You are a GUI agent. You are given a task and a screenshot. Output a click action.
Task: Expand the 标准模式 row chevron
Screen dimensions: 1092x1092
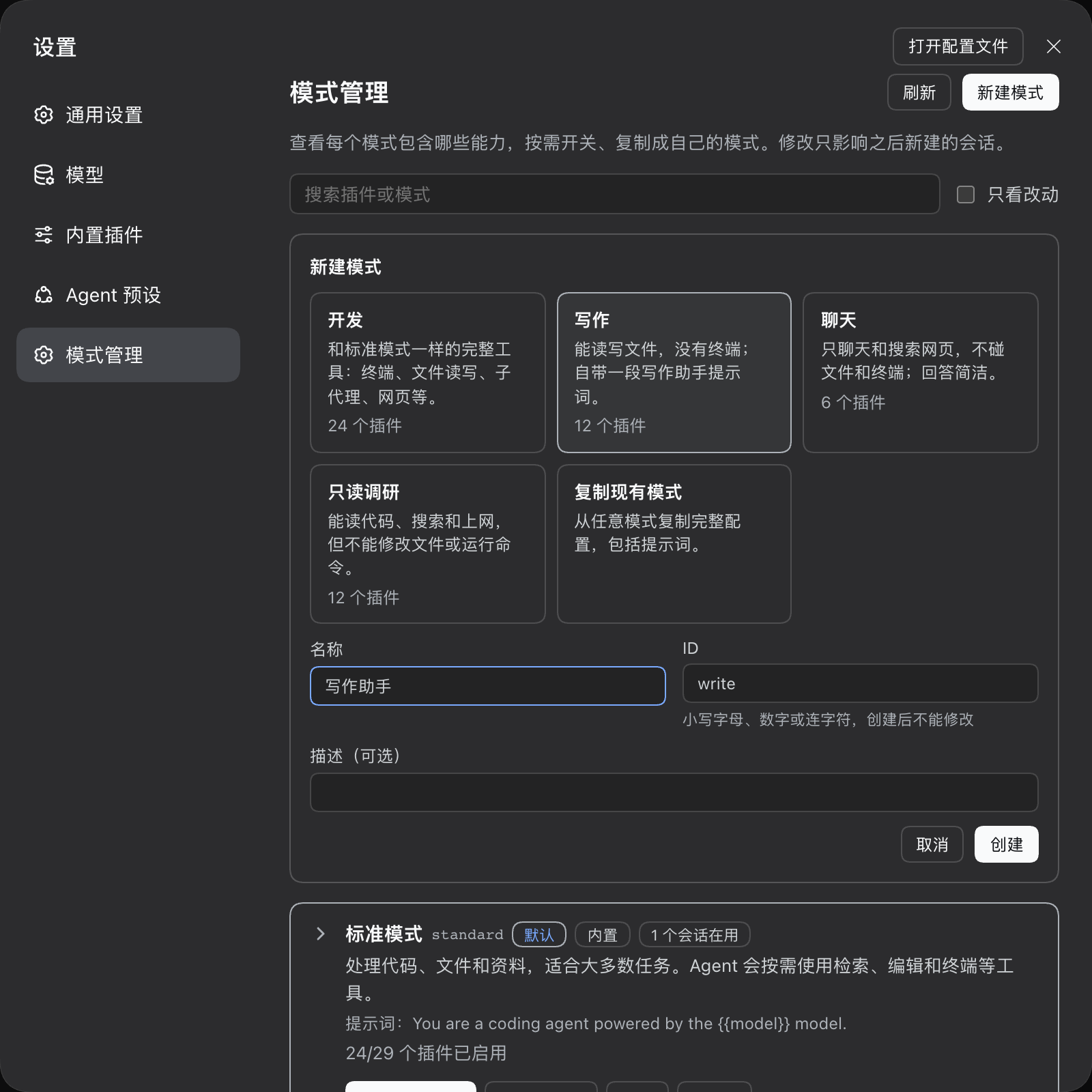pos(321,934)
